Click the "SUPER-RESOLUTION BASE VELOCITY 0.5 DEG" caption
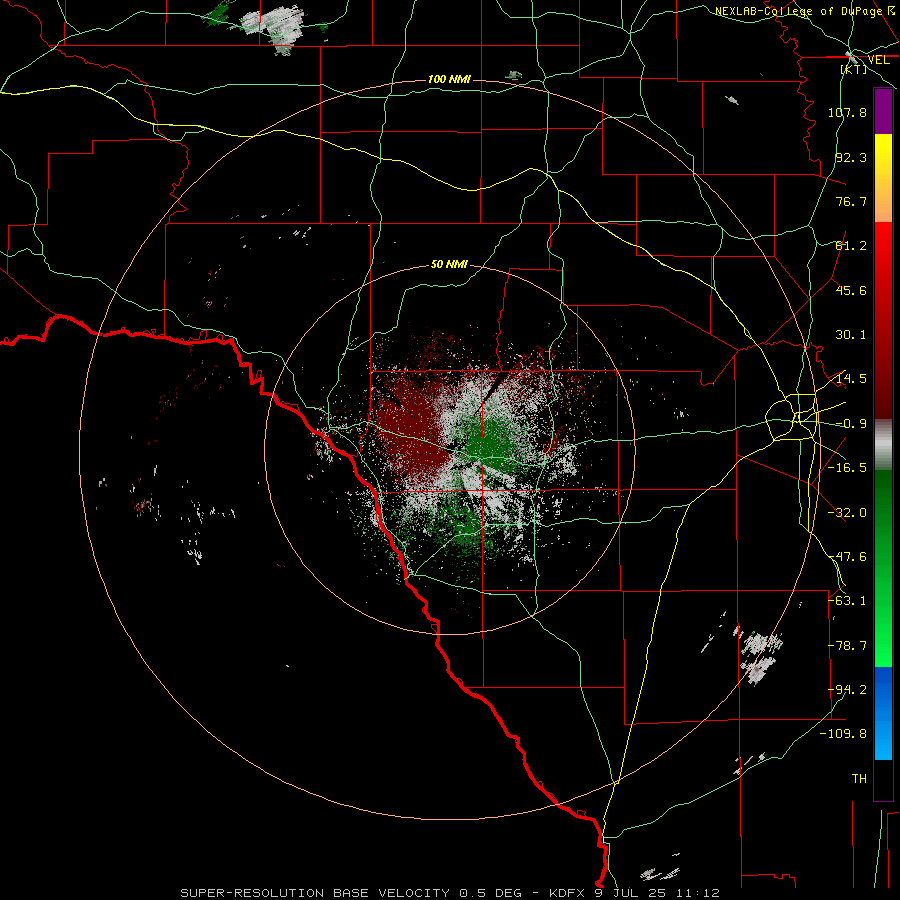Image resolution: width=900 pixels, height=900 pixels. click(x=351, y=893)
